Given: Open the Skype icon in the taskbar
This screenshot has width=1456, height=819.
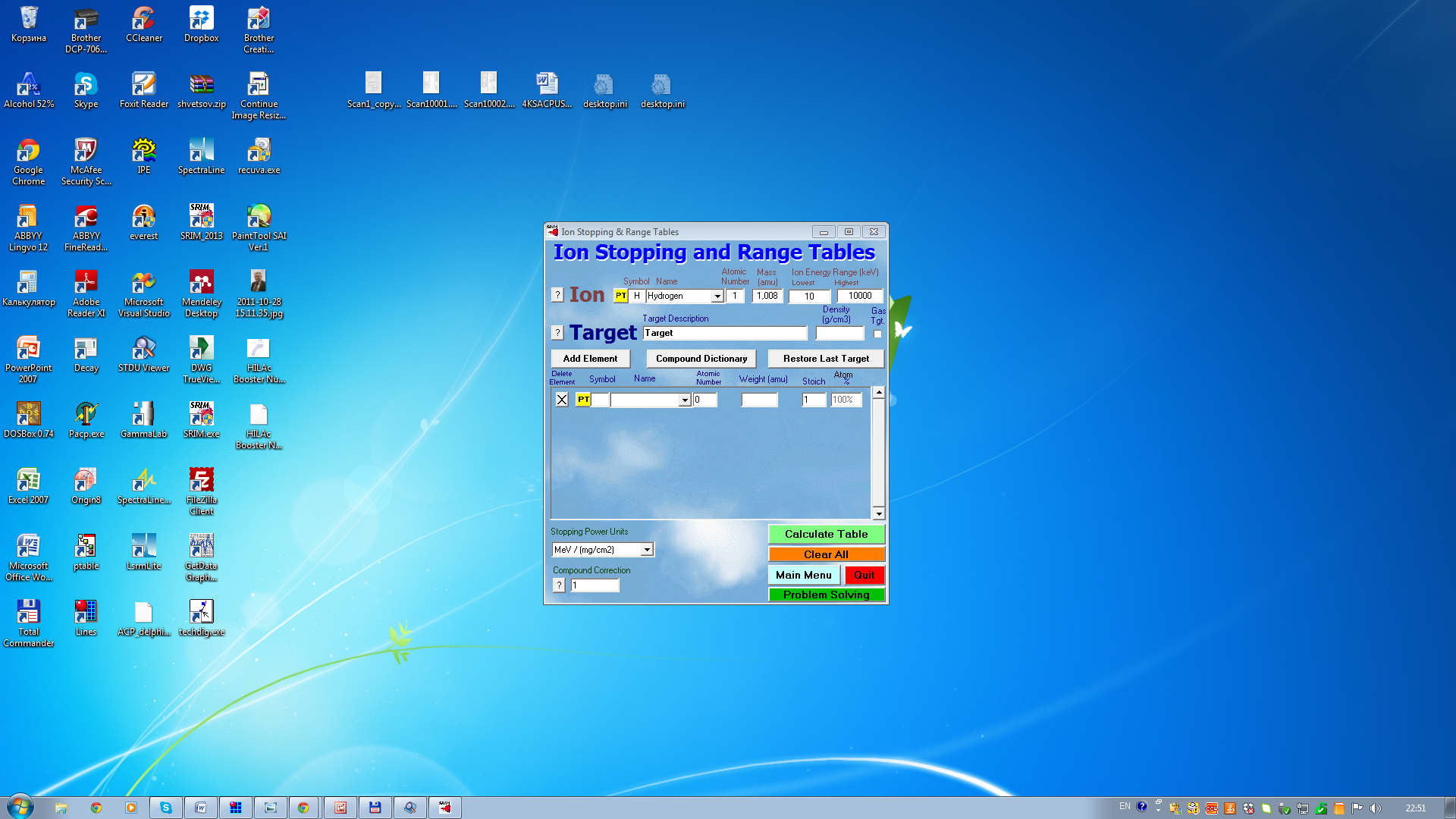Looking at the screenshot, I should pyautogui.click(x=165, y=808).
